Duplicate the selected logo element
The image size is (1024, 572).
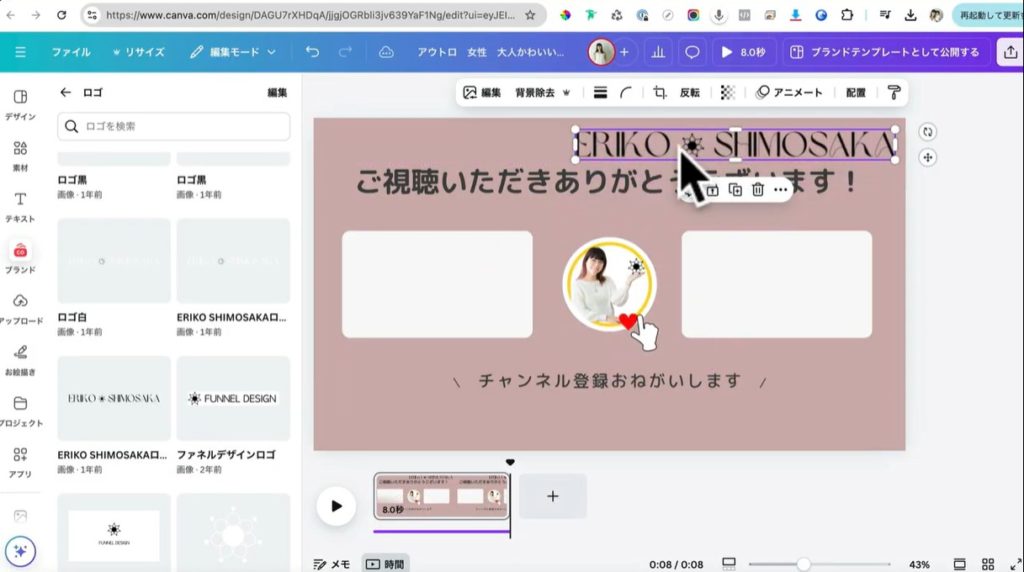[x=735, y=189]
